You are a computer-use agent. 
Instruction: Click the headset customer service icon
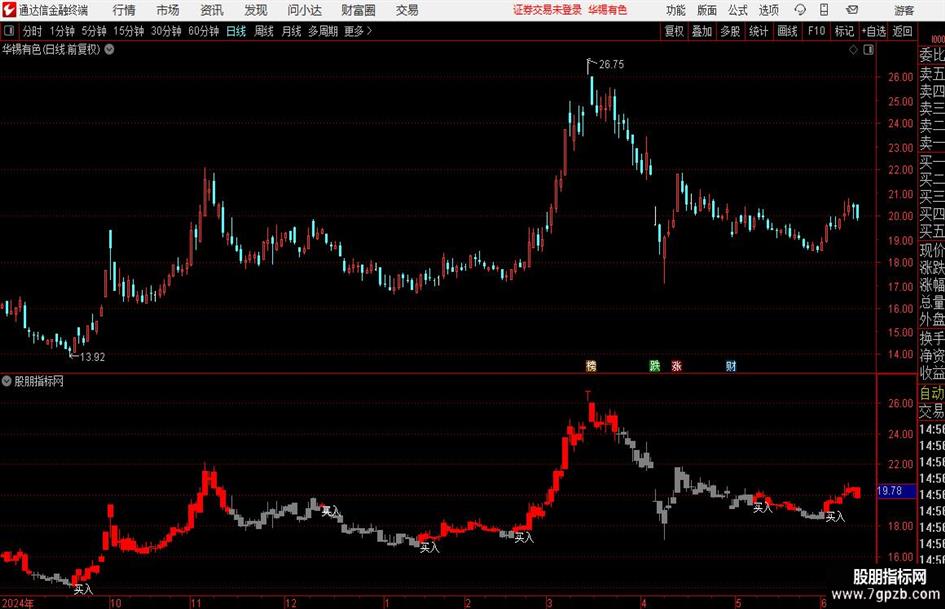800,10
